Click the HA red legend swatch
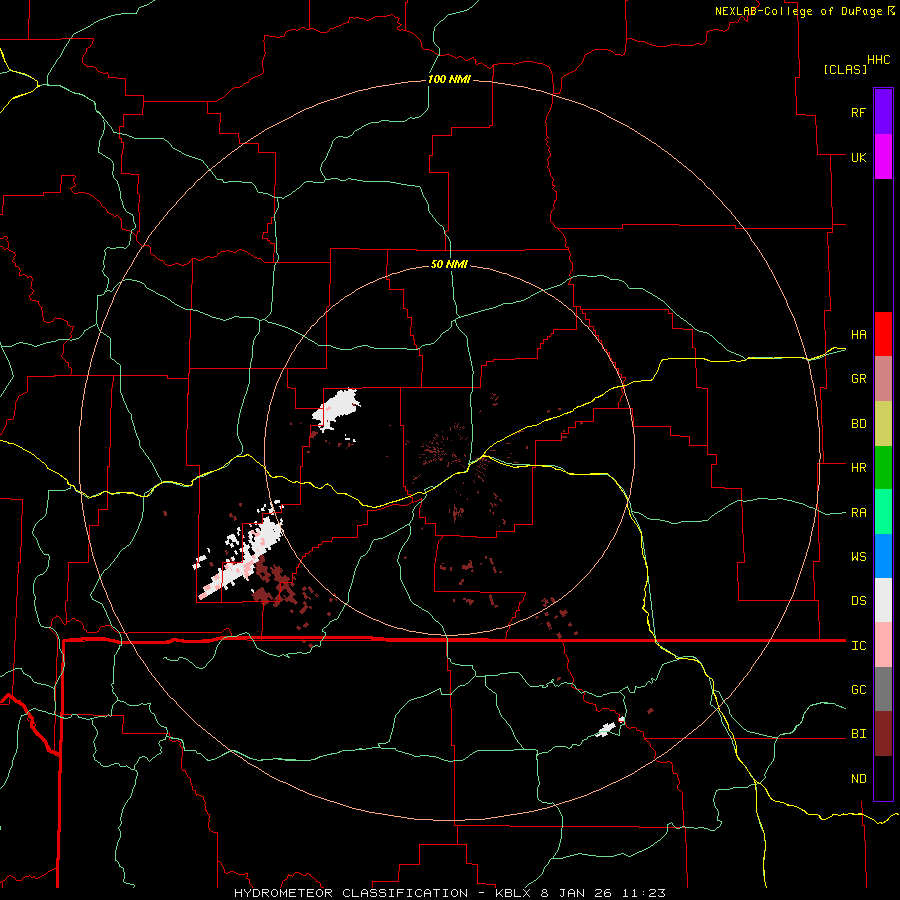The image size is (900, 900). [x=883, y=334]
